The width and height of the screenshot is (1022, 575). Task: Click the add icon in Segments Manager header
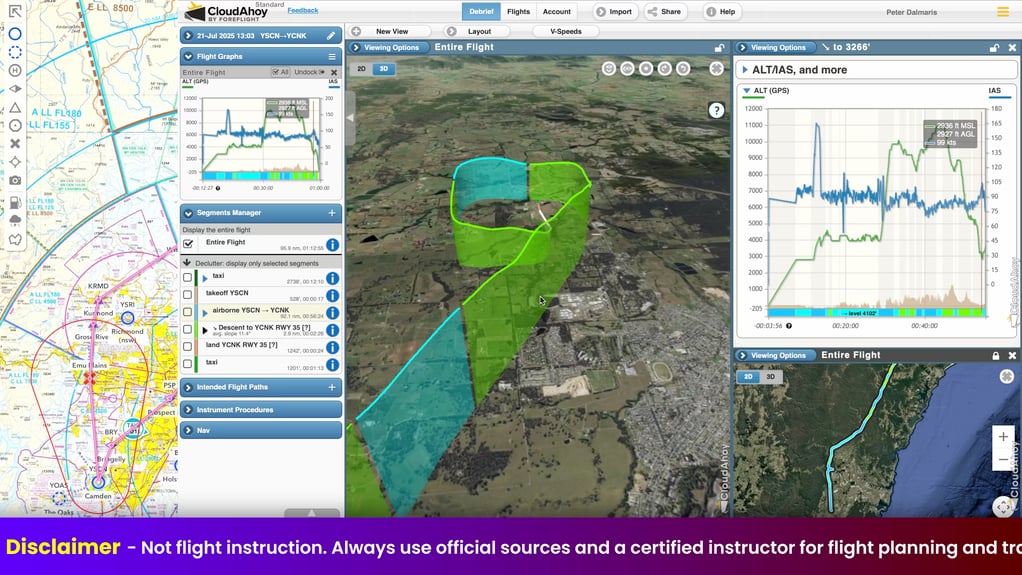(x=332, y=213)
